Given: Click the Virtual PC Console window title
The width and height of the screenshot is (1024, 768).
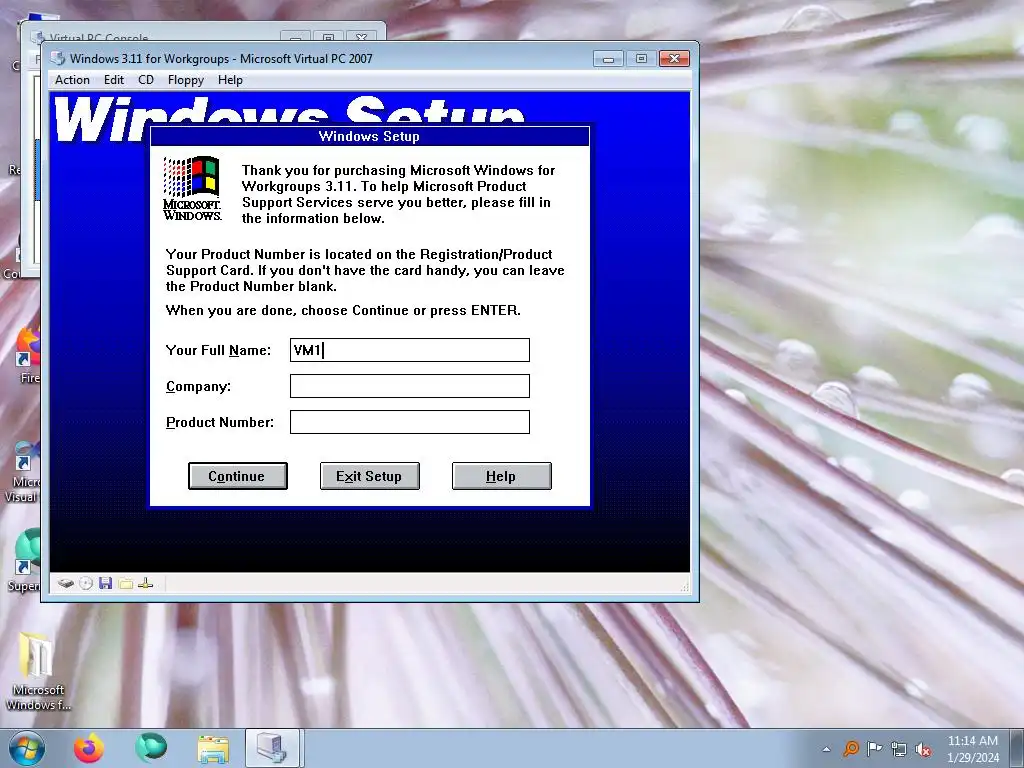Looking at the screenshot, I should point(99,37).
